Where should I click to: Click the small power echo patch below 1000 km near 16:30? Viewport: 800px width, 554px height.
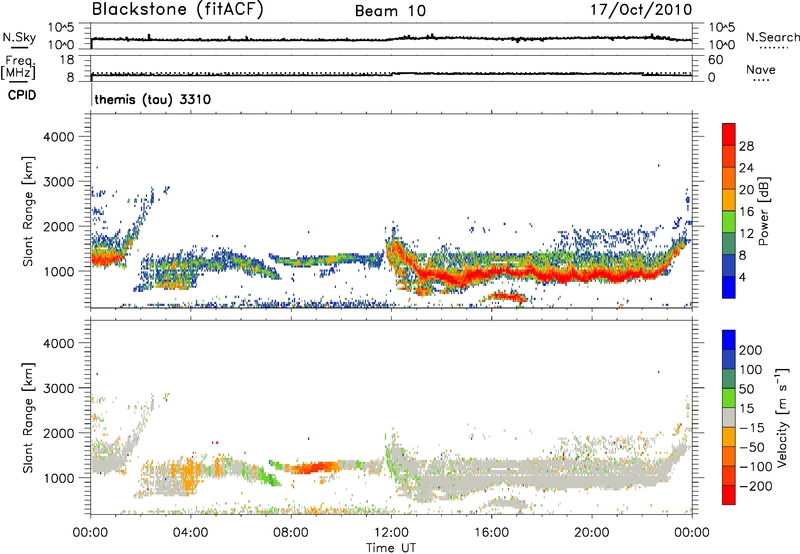506,297
